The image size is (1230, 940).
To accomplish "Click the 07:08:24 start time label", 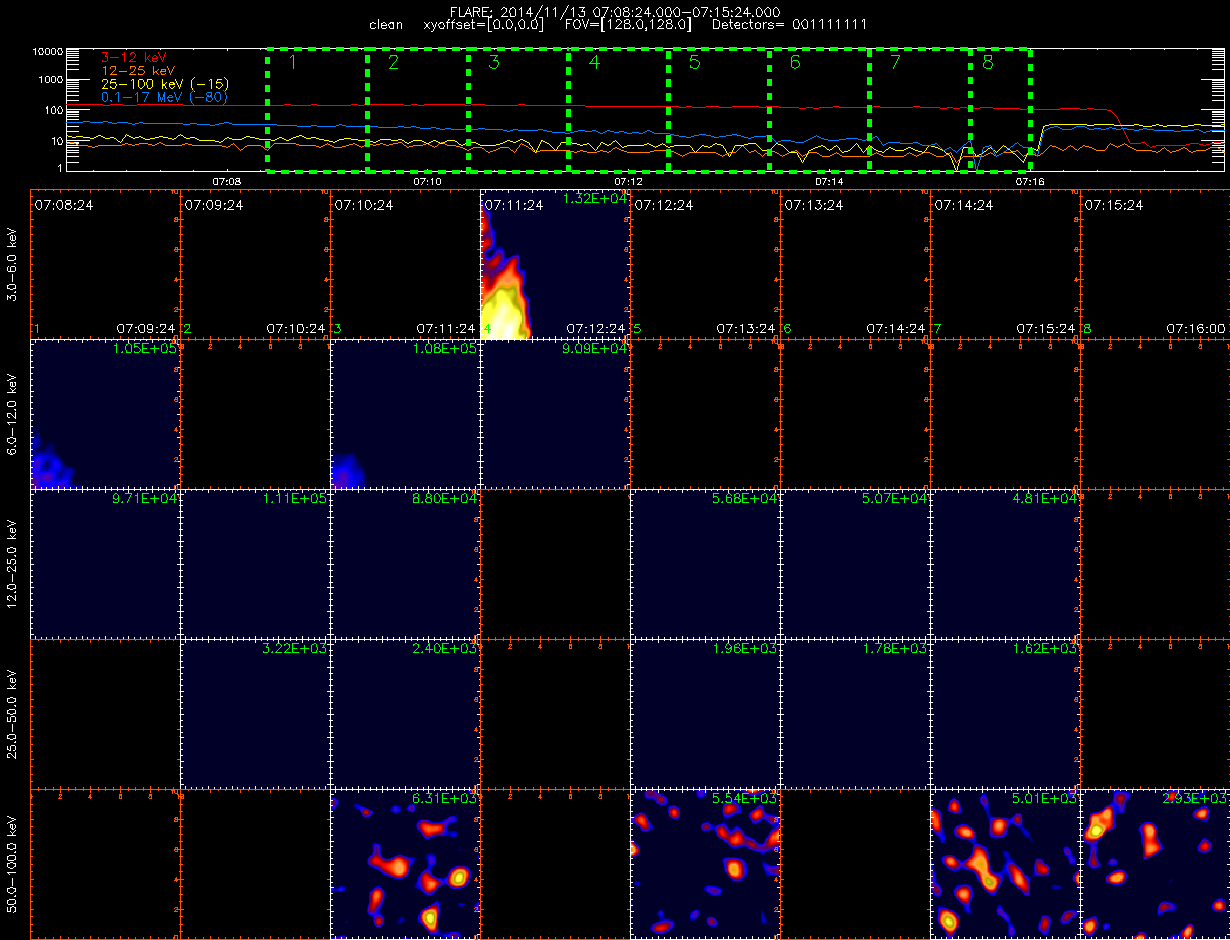I will pos(62,204).
